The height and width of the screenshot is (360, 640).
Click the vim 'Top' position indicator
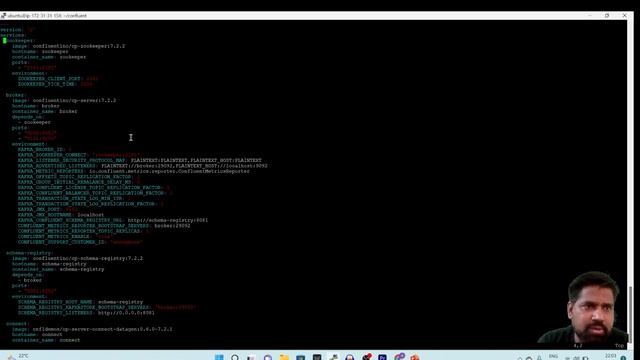(x=620, y=346)
